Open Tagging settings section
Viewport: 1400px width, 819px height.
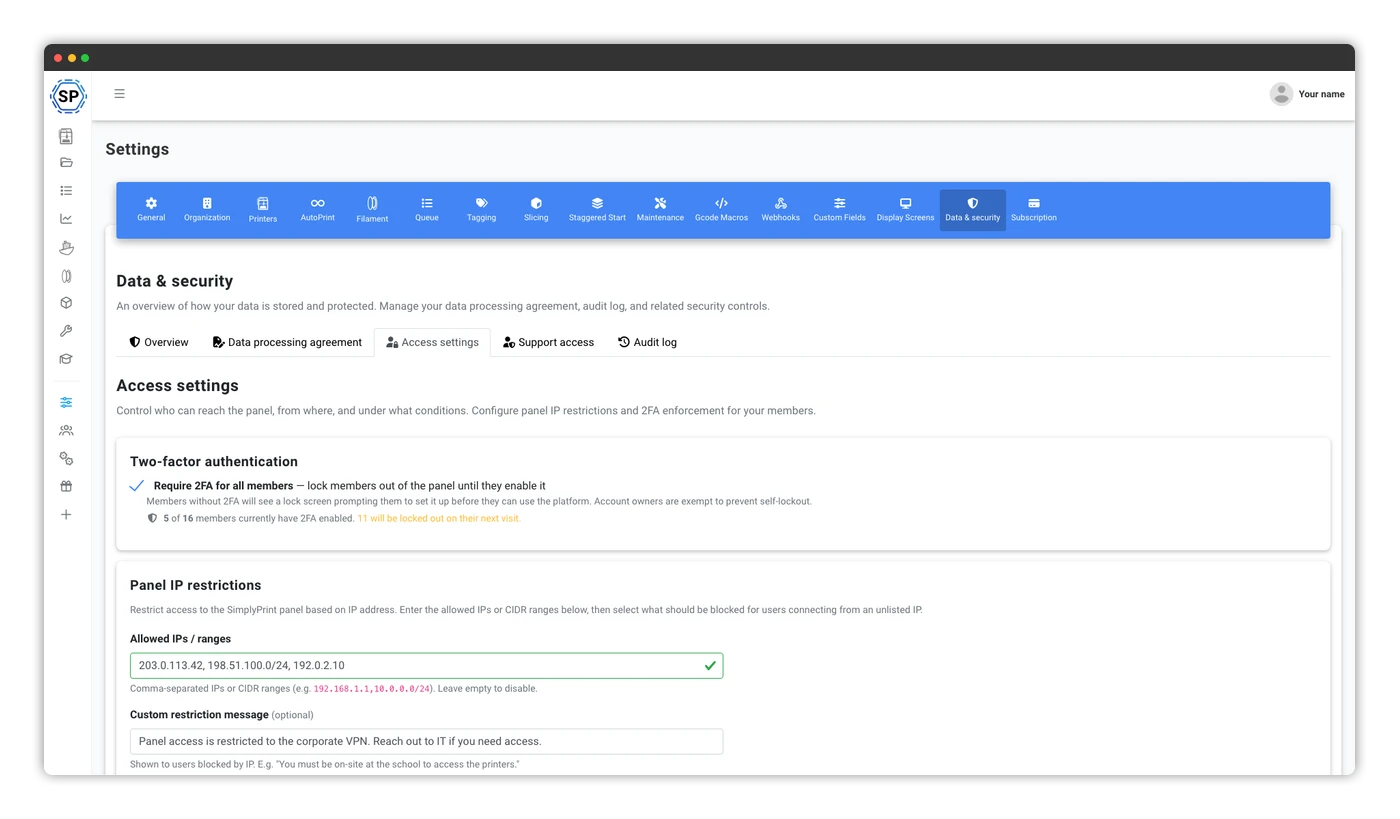481,210
